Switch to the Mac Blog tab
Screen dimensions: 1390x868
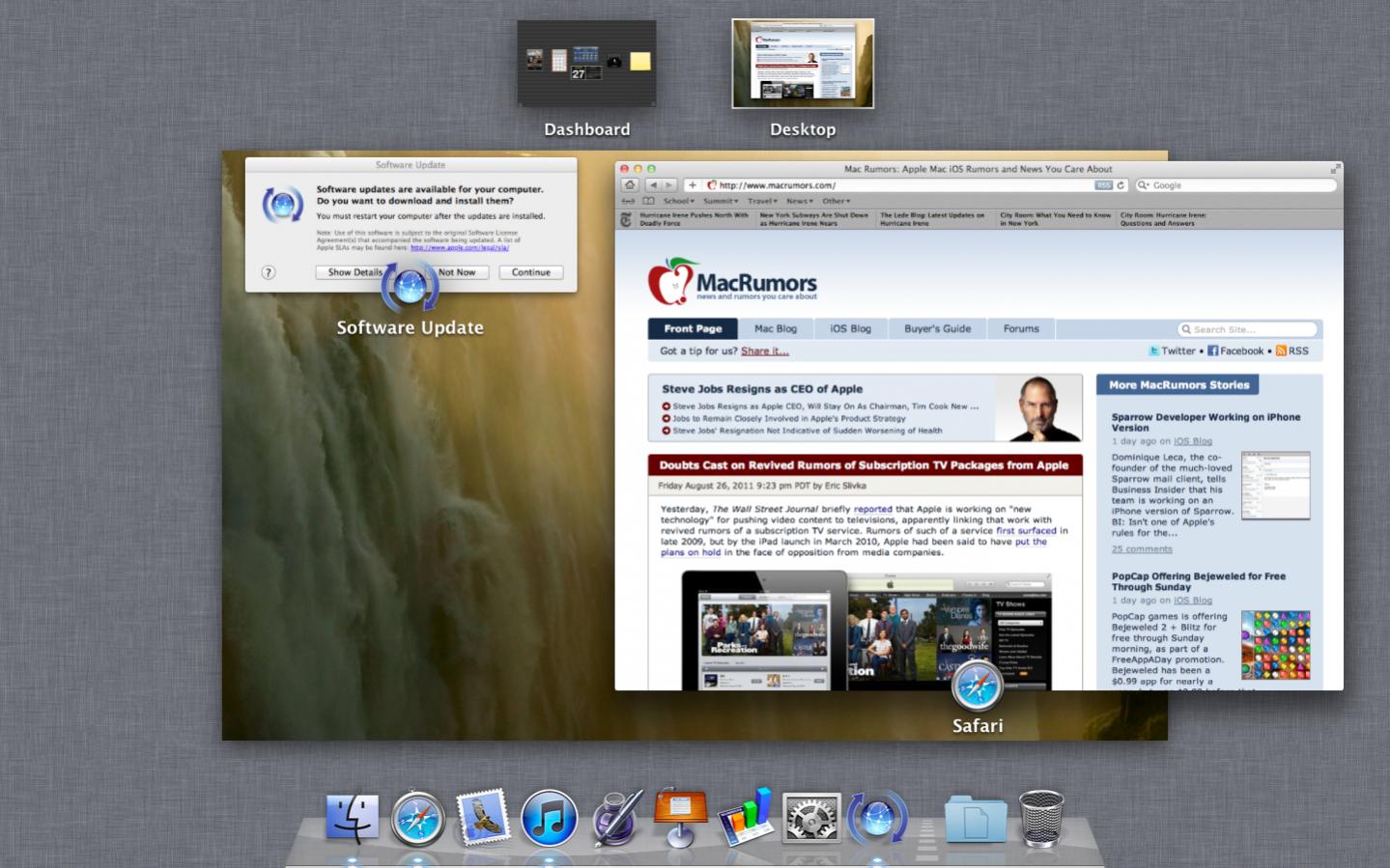click(776, 329)
